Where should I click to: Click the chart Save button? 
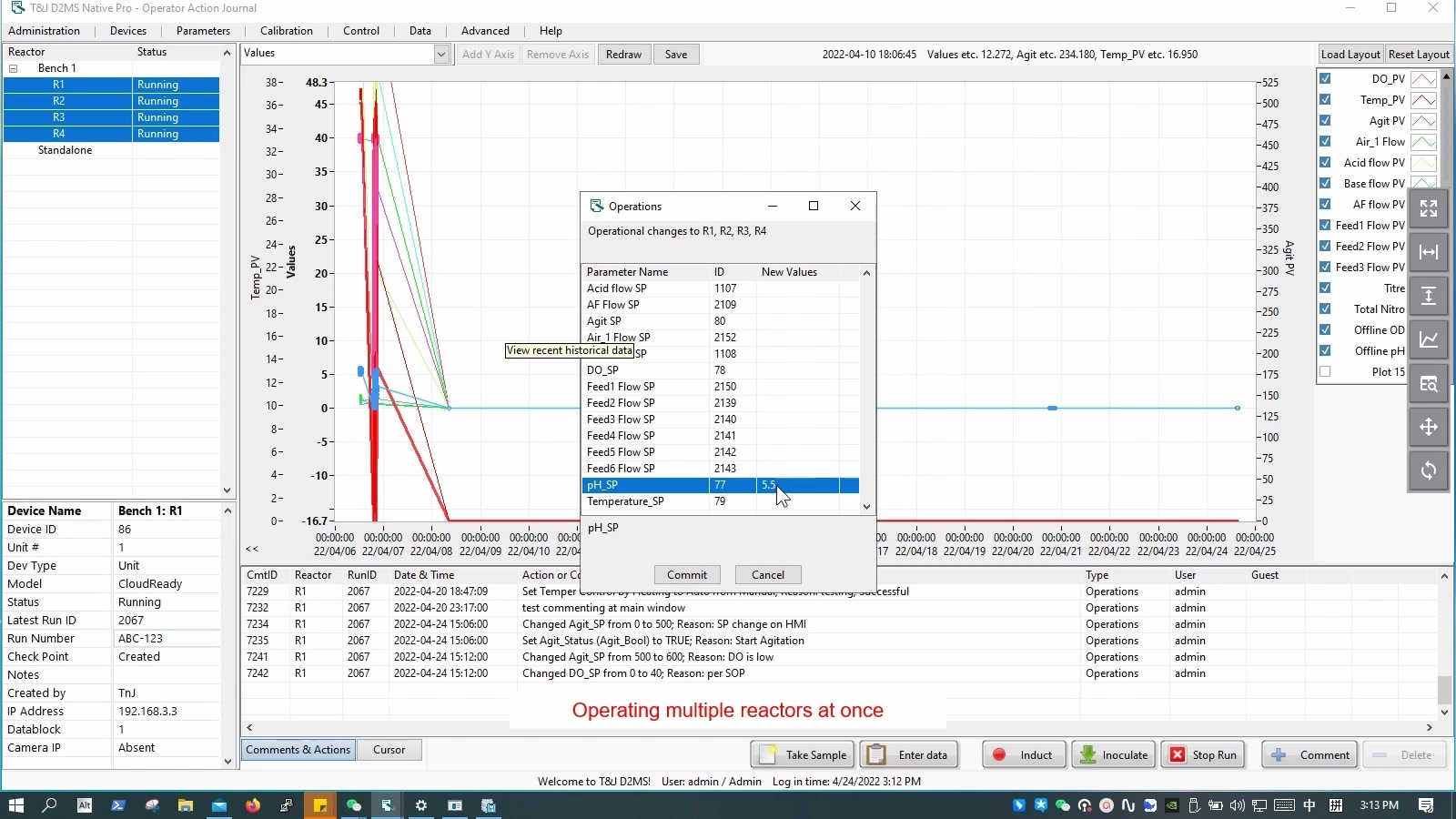tap(676, 55)
